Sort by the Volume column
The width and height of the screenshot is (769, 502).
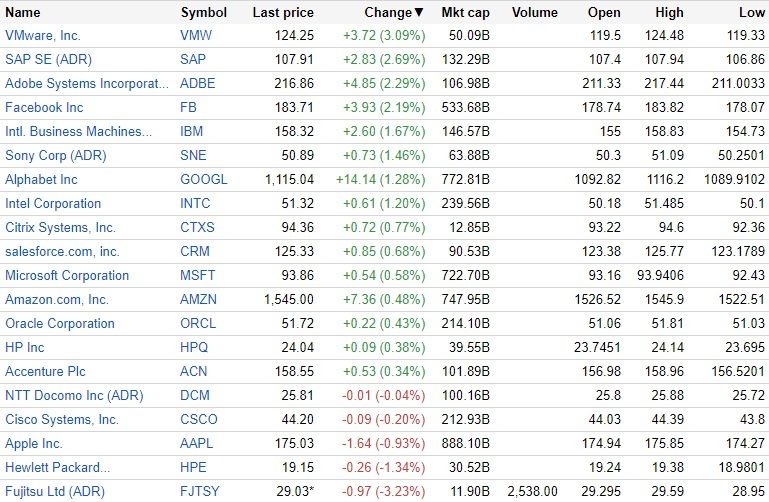point(535,13)
